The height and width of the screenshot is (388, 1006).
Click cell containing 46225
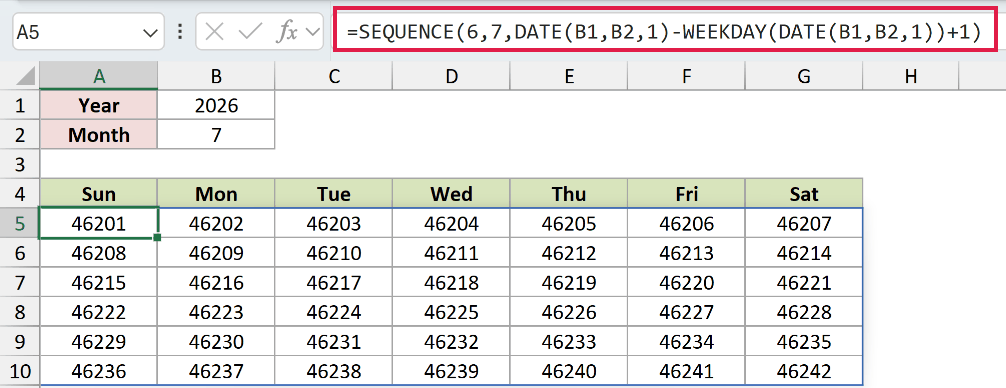click(x=452, y=312)
